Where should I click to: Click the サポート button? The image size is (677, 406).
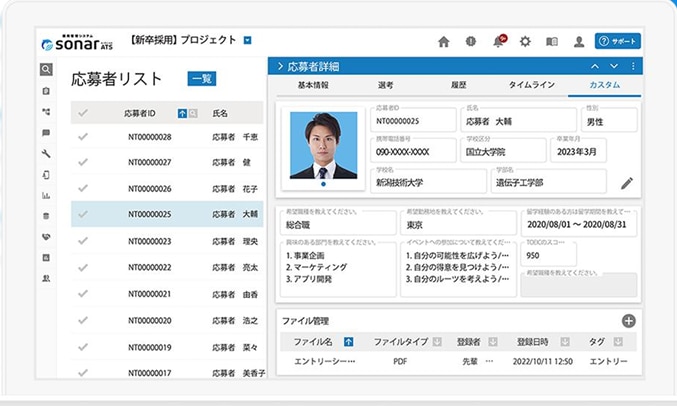617,41
